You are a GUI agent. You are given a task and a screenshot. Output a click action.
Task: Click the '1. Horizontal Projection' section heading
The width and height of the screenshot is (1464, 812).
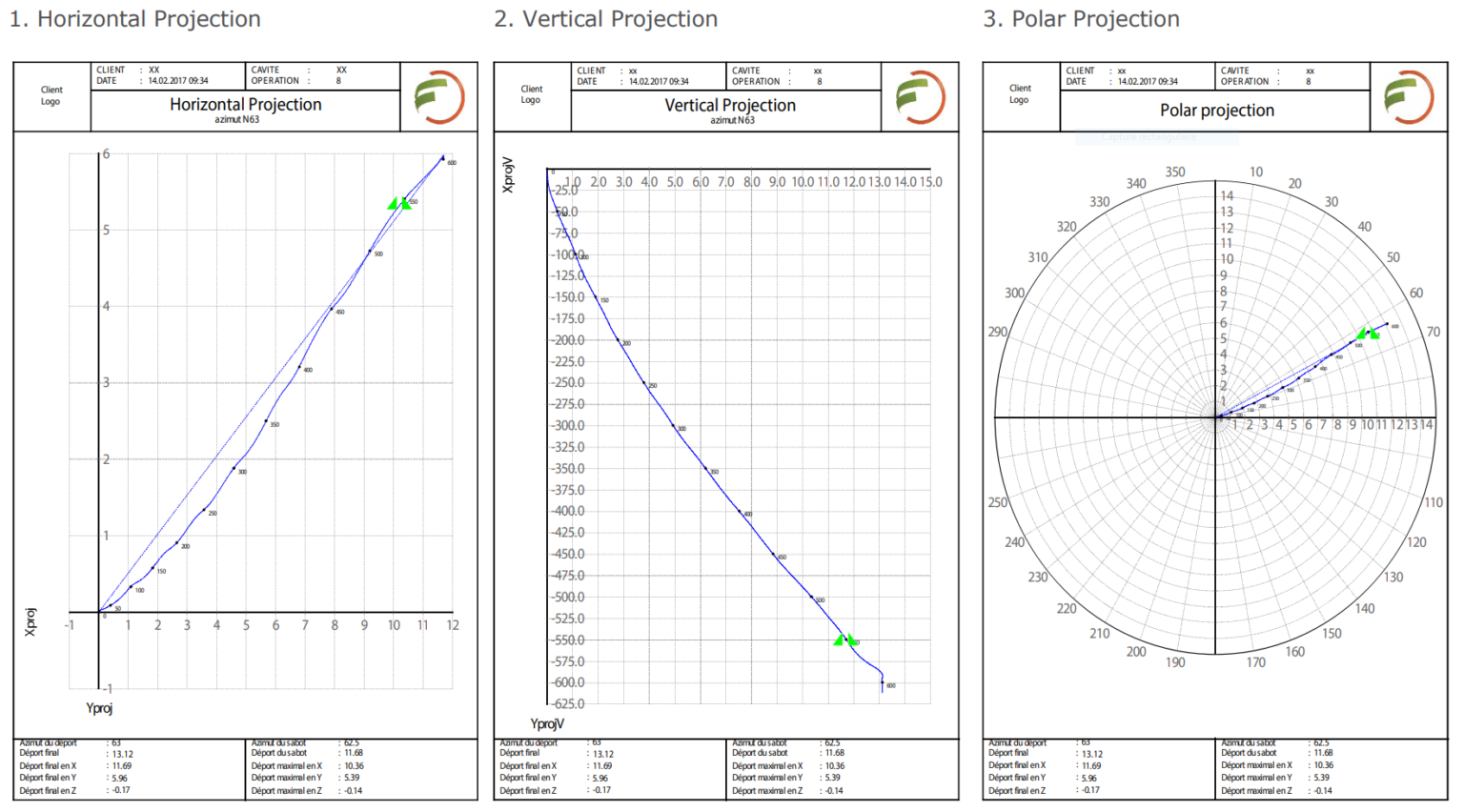(135, 19)
